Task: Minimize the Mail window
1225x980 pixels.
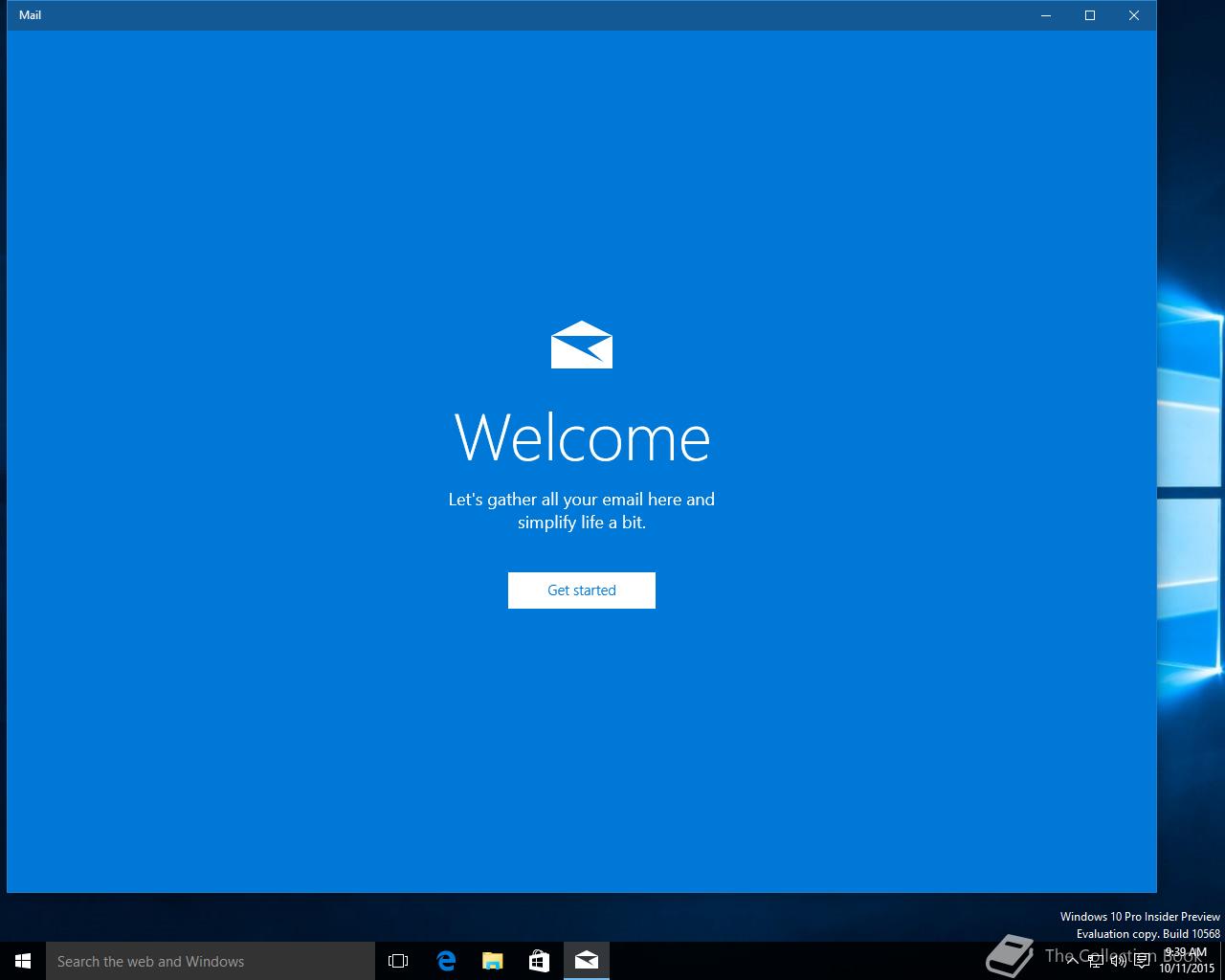Action: coord(1046,15)
